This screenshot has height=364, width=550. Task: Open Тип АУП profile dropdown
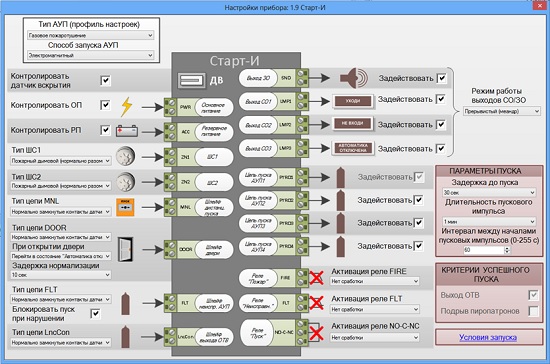click(x=91, y=35)
